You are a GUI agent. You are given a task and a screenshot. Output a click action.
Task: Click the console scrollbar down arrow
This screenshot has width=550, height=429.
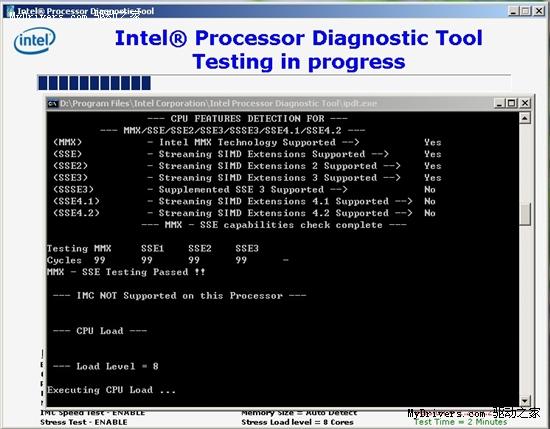pyautogui.click(x=524, y=400)
